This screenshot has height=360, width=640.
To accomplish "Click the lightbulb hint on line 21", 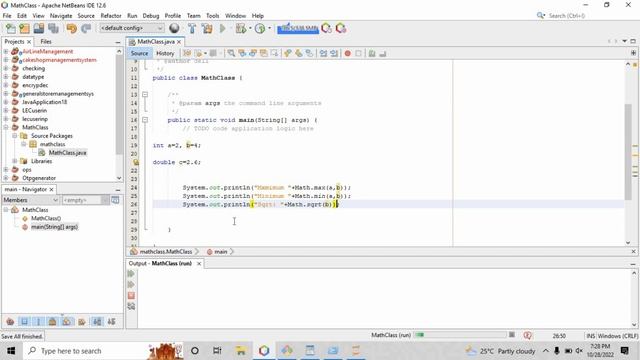I will (x=136, y=162).
